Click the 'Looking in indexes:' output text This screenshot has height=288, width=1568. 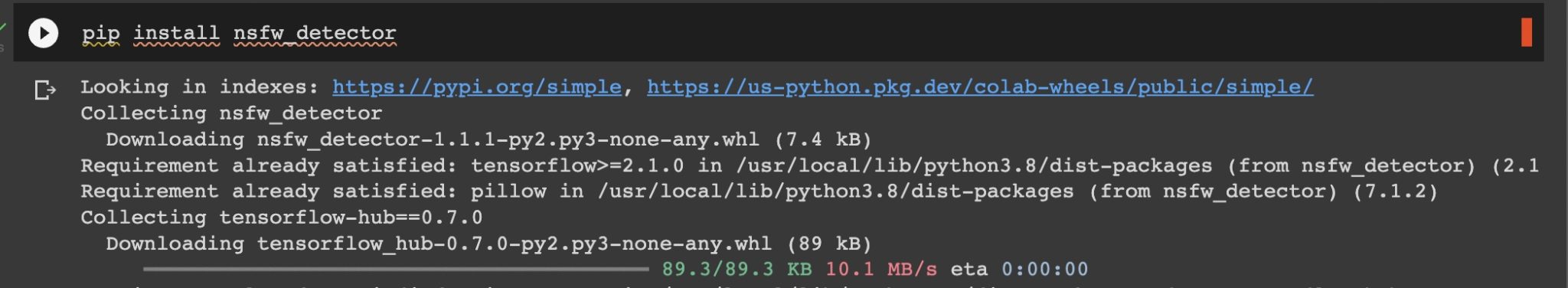200,87
